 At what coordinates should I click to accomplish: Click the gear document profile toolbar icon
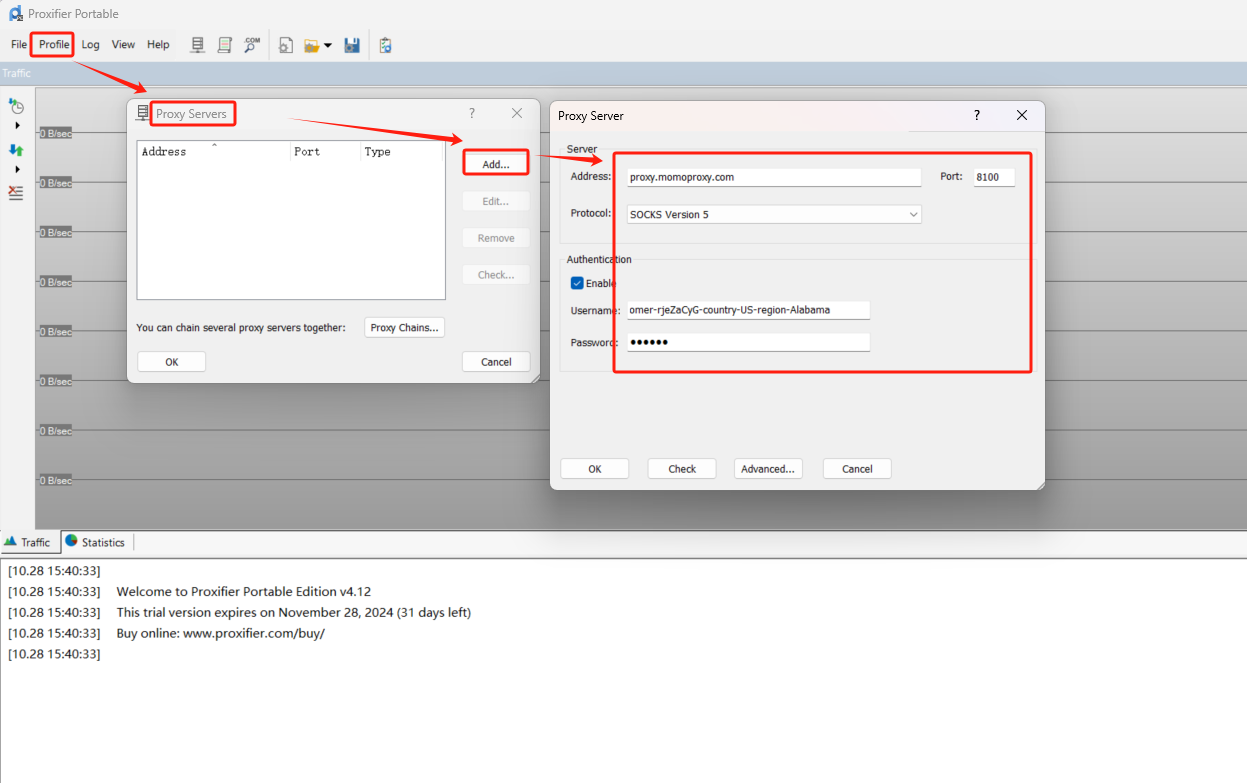click(x=286, y=45)
